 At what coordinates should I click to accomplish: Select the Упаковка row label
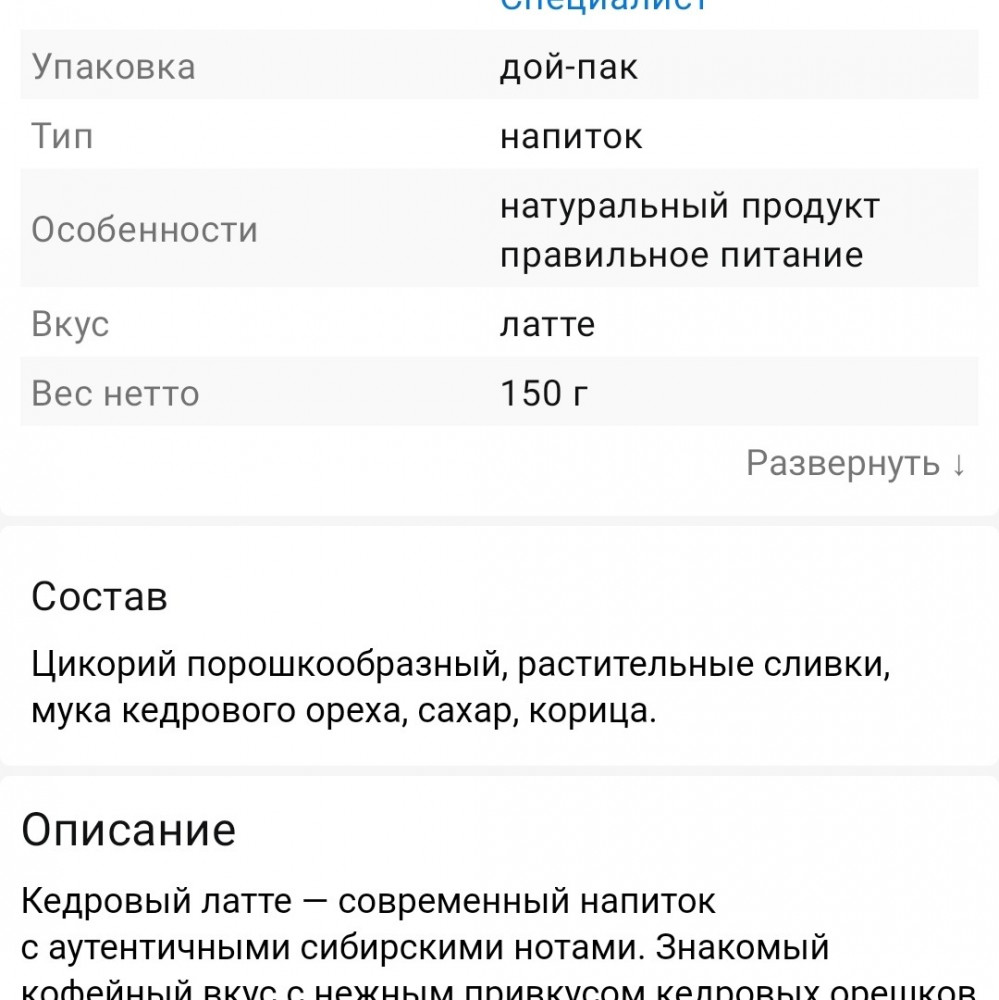click(x=113, y=67)
